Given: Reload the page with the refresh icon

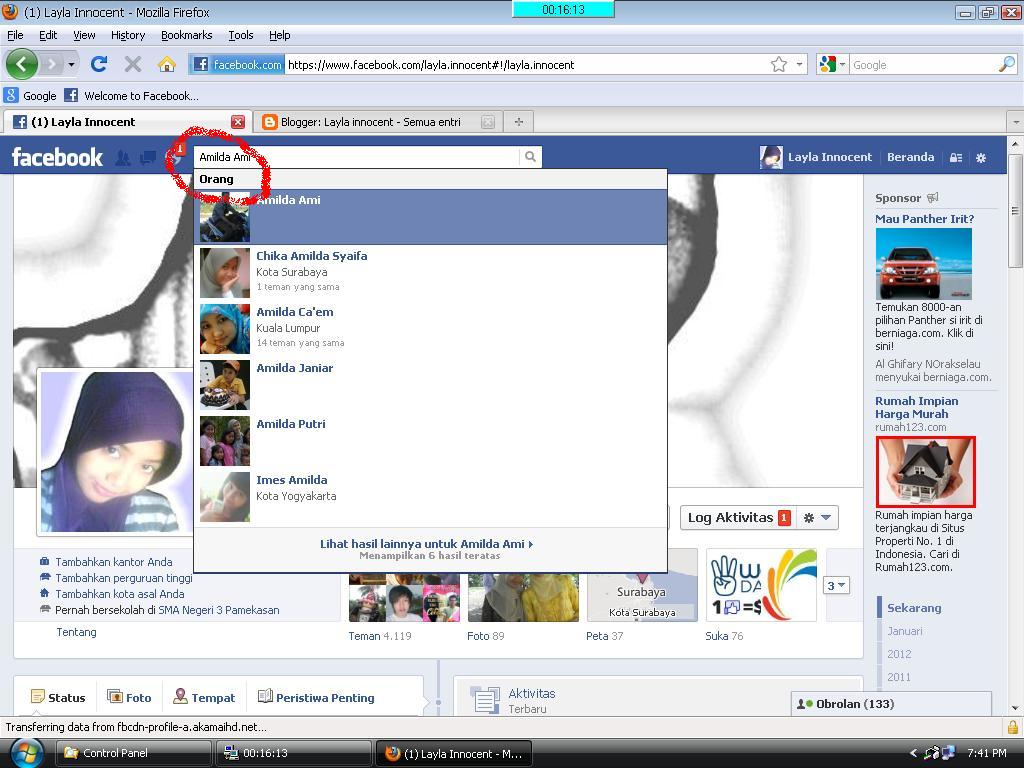Looking at the screenshot, I should click(x=99, y=64).
